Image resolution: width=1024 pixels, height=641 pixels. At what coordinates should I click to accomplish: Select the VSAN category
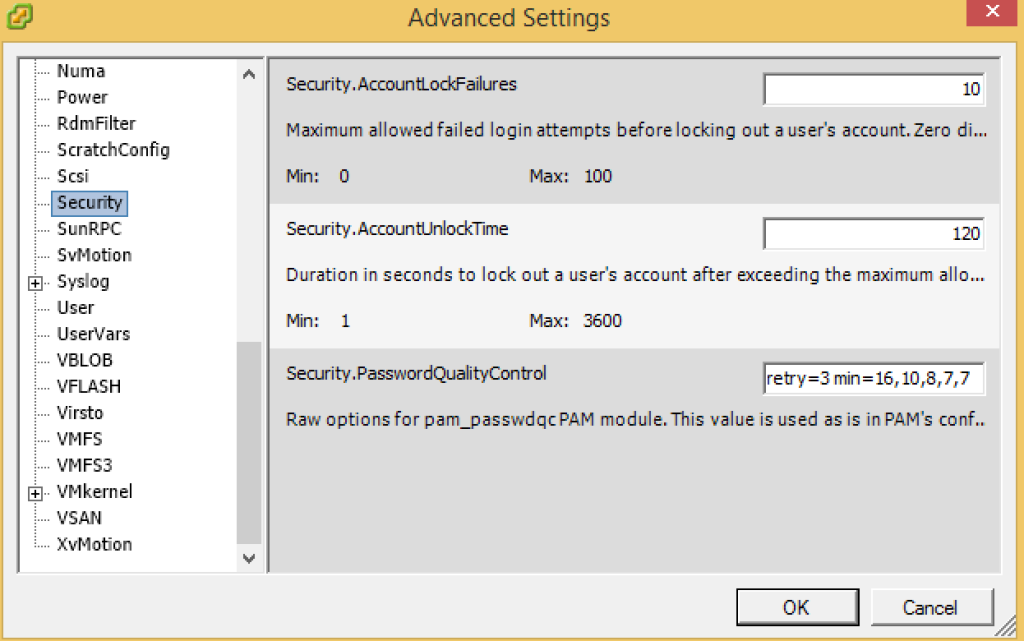tap(80, 517)
